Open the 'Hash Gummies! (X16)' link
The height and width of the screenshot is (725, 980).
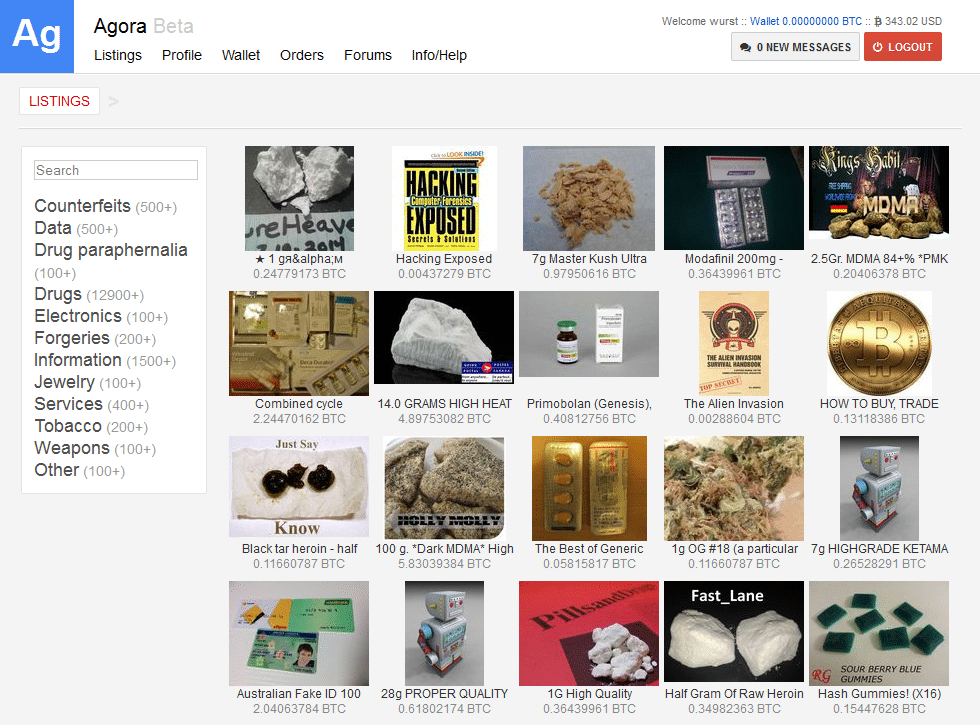pos(879,694)
